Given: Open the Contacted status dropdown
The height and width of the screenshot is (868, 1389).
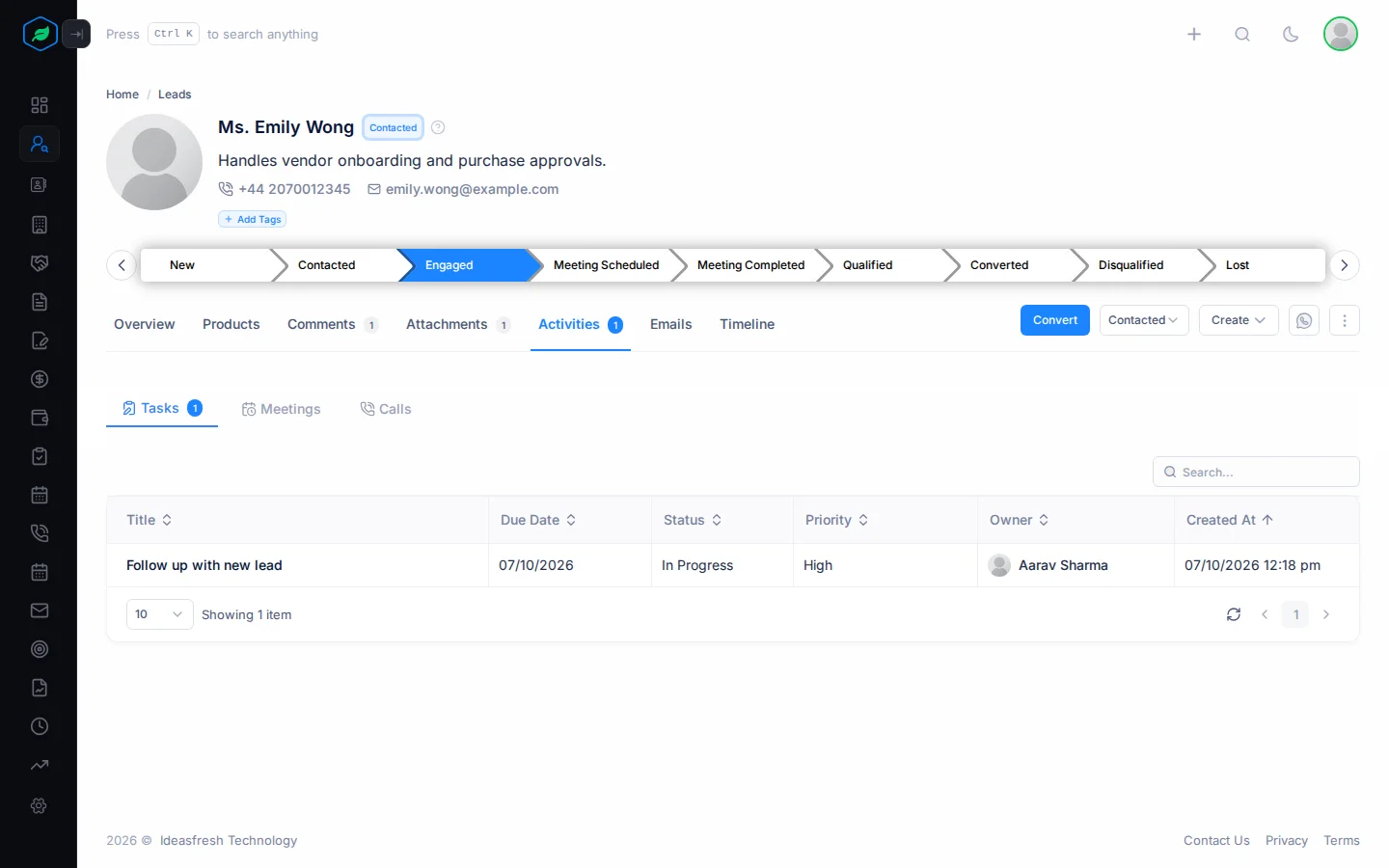Looking at the screenshot, I should click(x=1144, y=320).
